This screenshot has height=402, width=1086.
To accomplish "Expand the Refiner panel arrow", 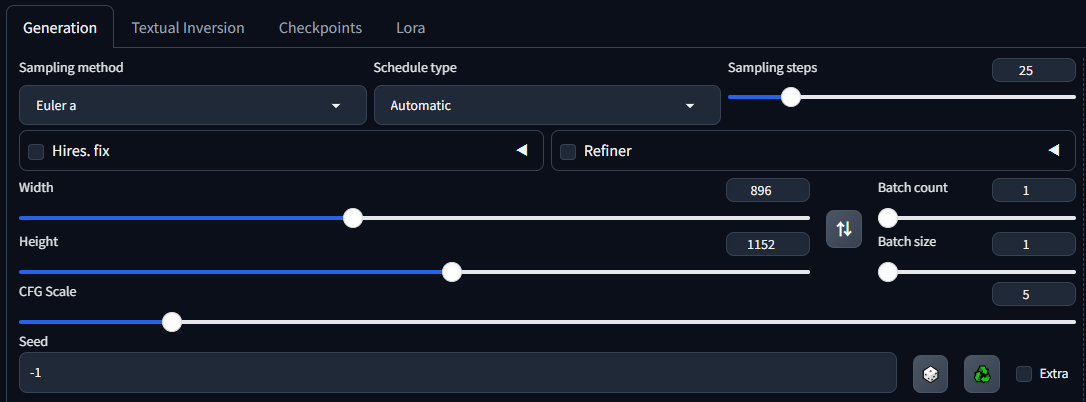I will pos(1053,151).
